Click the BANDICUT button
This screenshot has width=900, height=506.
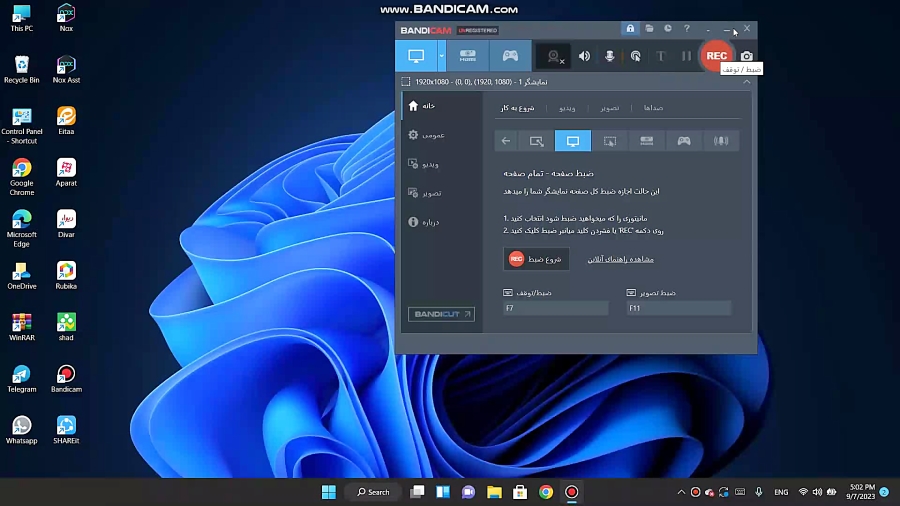pyautogui.click(x=441, y=314)
